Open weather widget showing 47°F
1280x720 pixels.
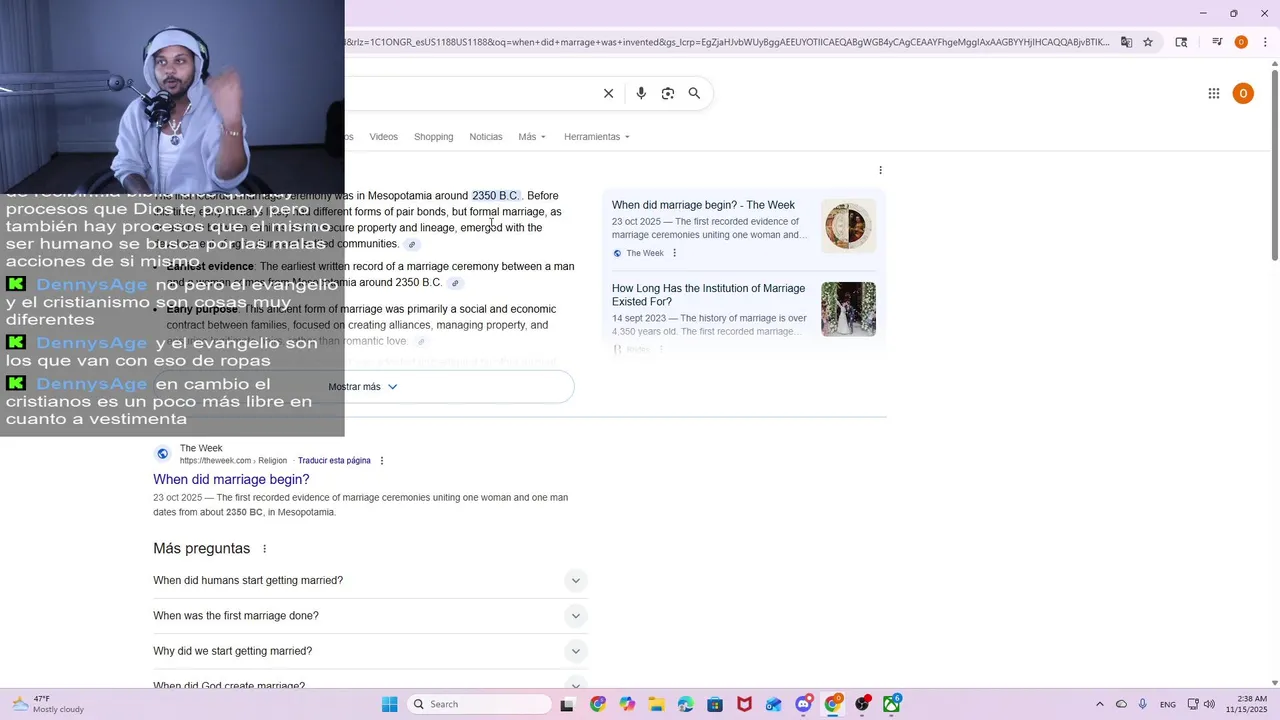[x=47, y=704]
